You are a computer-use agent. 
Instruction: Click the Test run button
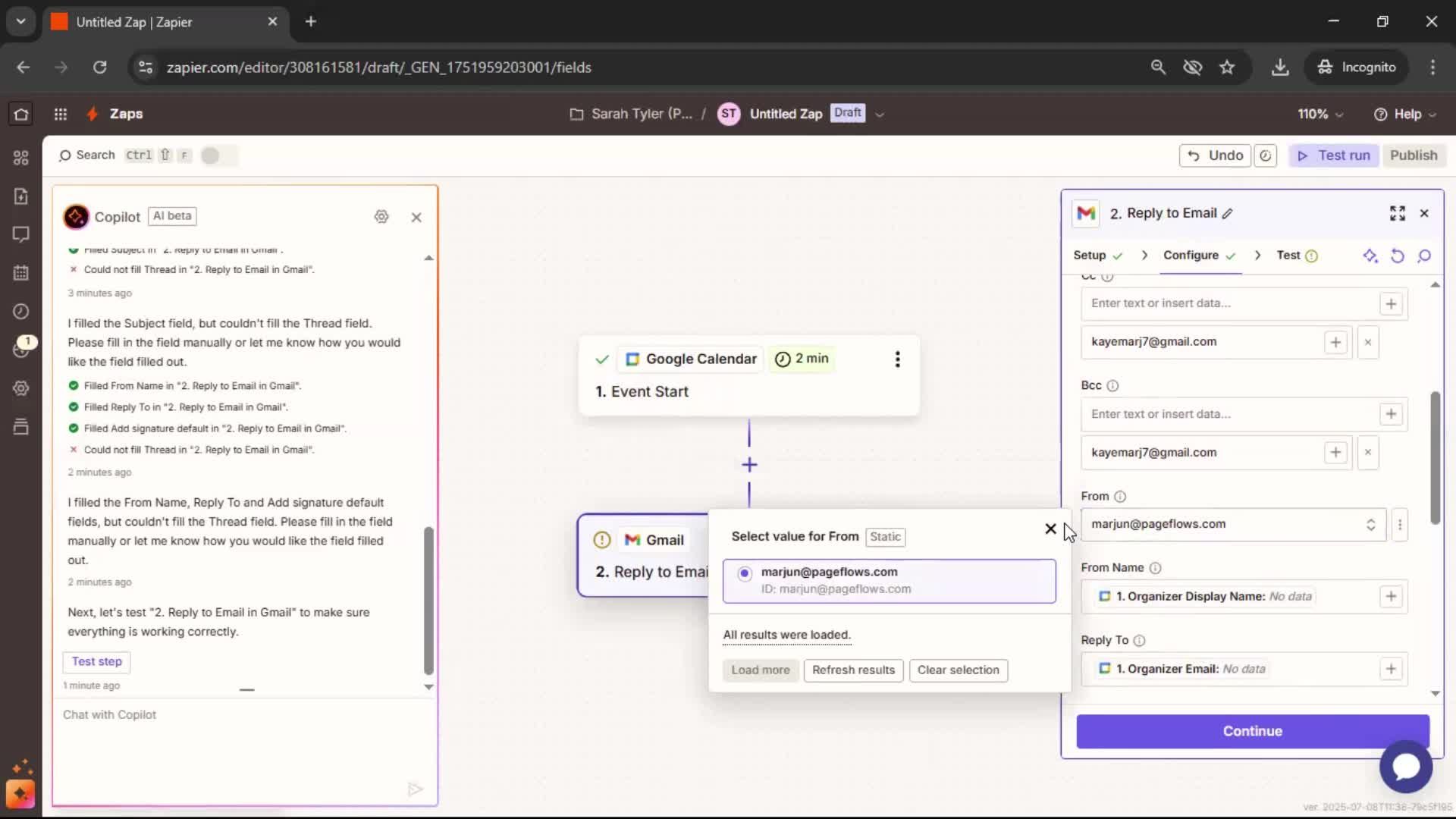pos(1334,155)
